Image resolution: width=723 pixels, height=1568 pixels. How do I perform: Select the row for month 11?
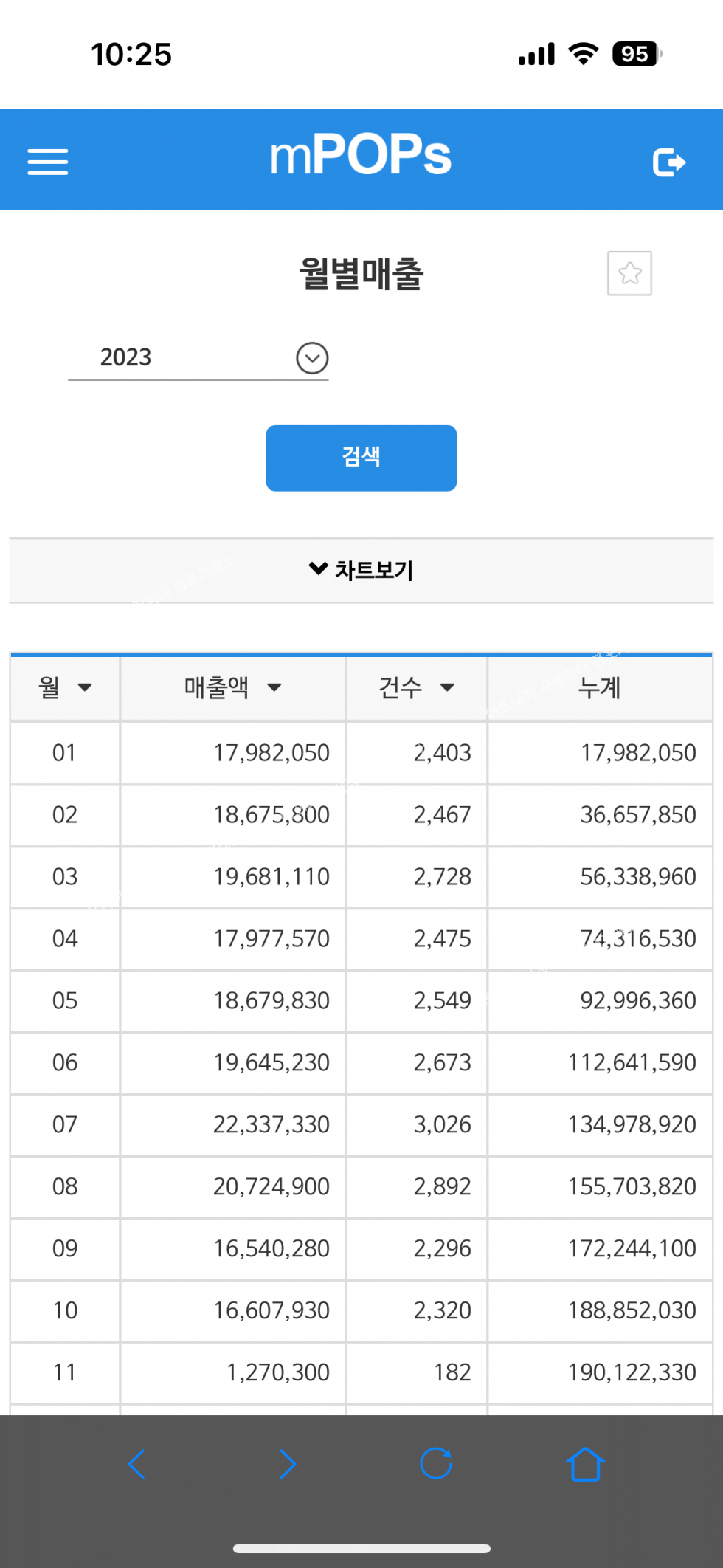coord(361,1372)
